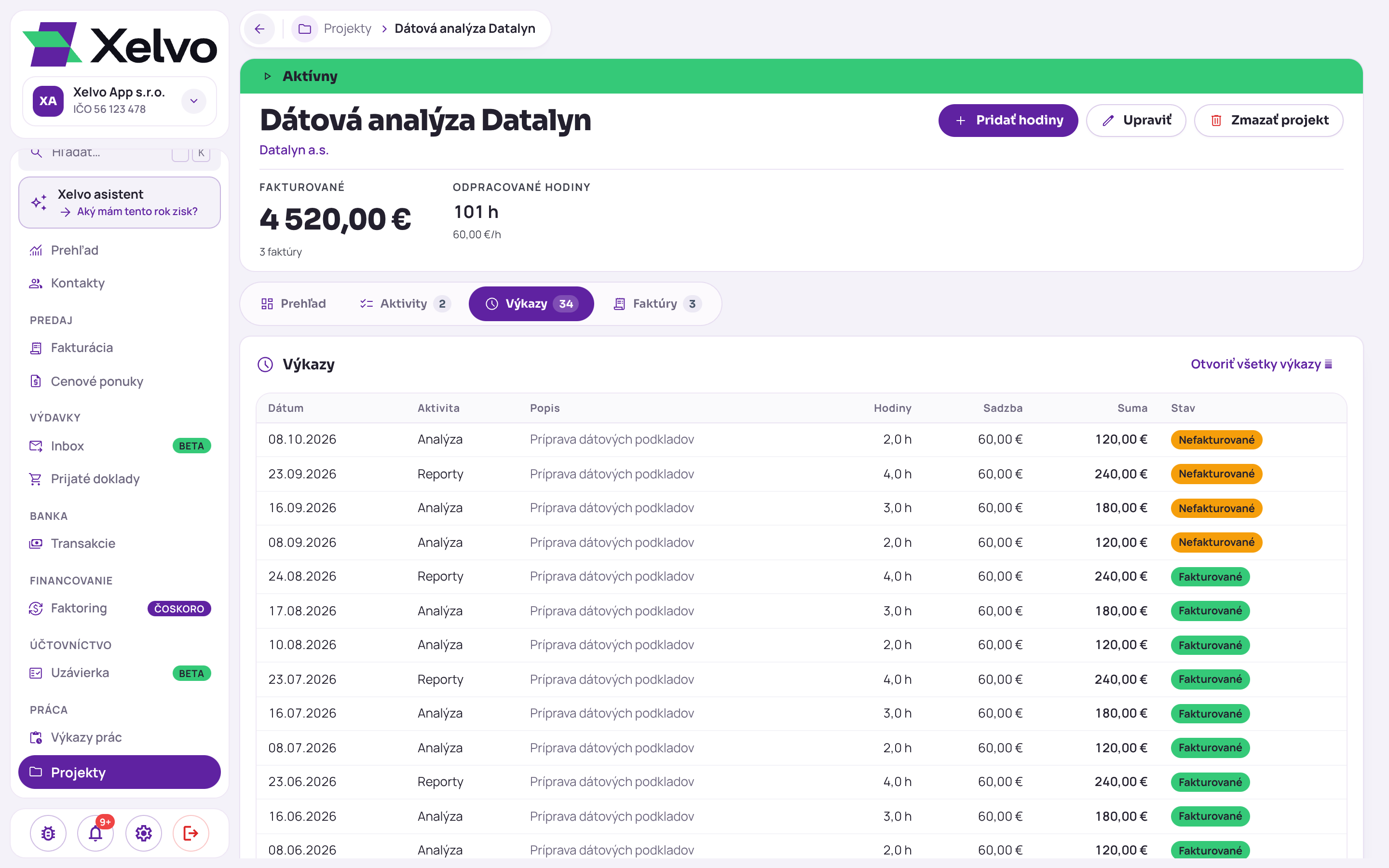Click the 08.10.2026 date cell
The image size is (1389, 868).
(302, 440)
